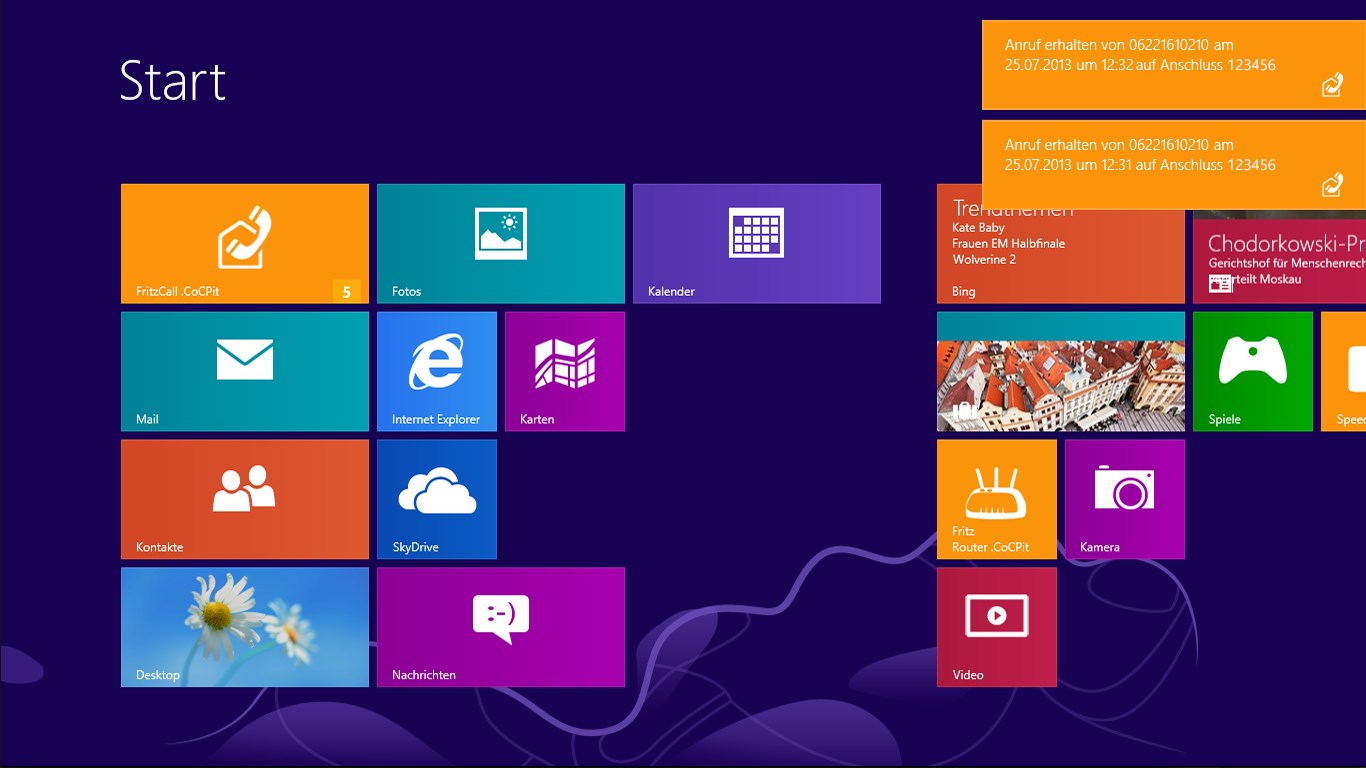Viewport: 1366px width, 768px height.
Task: Click phone icon in the 12:32 notification
Action: point(1332,85)
